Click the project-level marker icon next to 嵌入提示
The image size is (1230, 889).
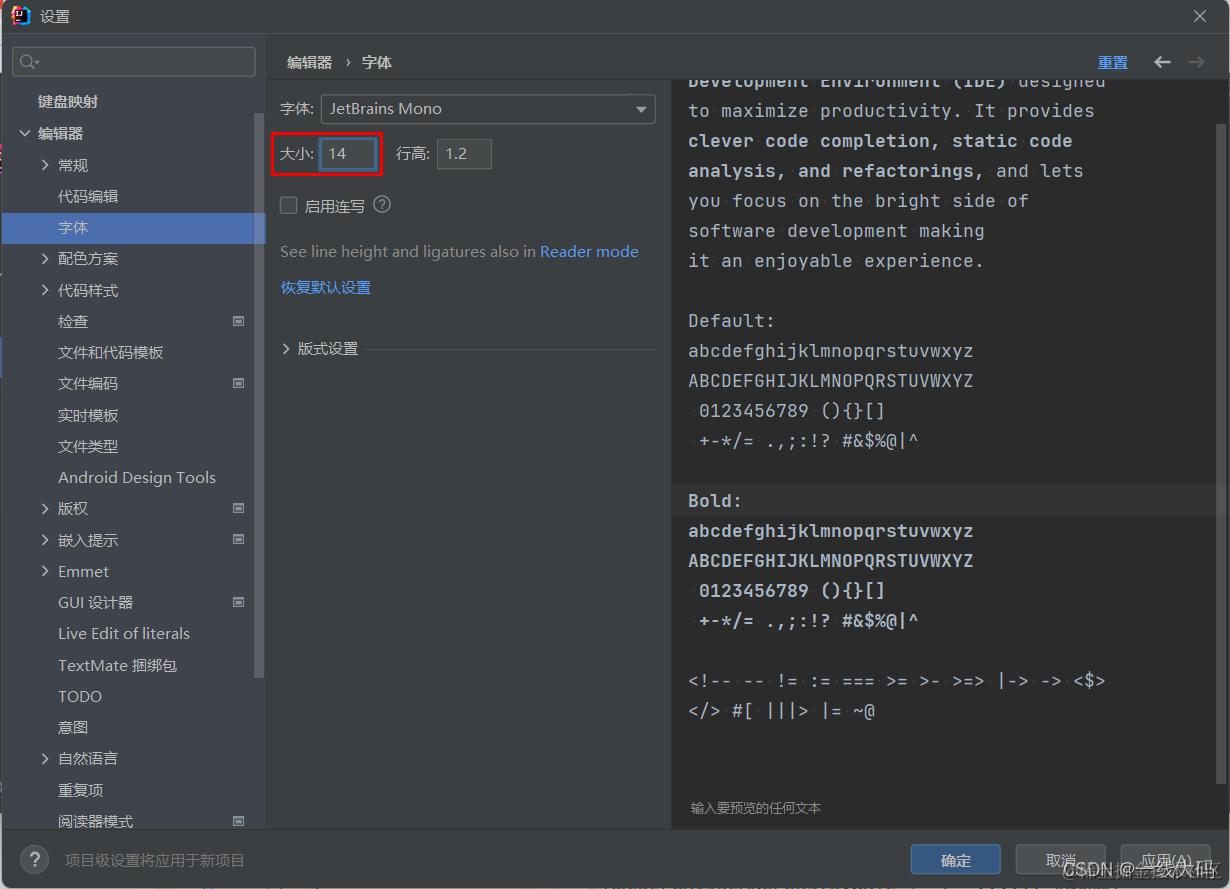point(238,539)
